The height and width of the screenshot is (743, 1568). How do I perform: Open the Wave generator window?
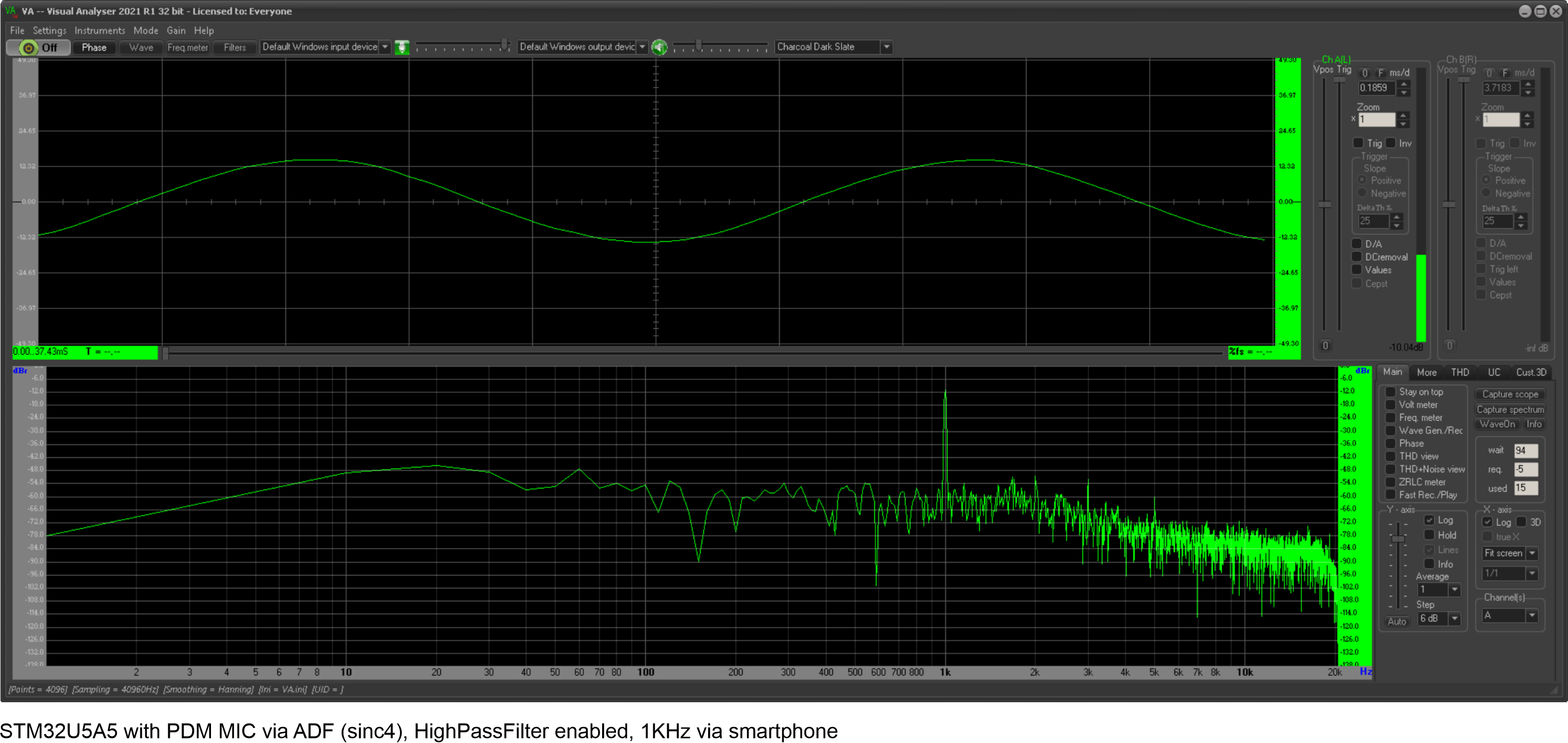click(141, 47)
